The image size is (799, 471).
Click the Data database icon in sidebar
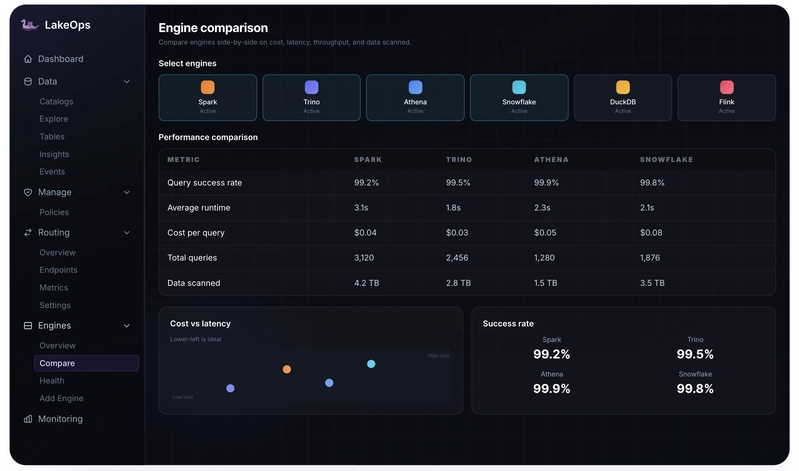(x=28, y=82)
